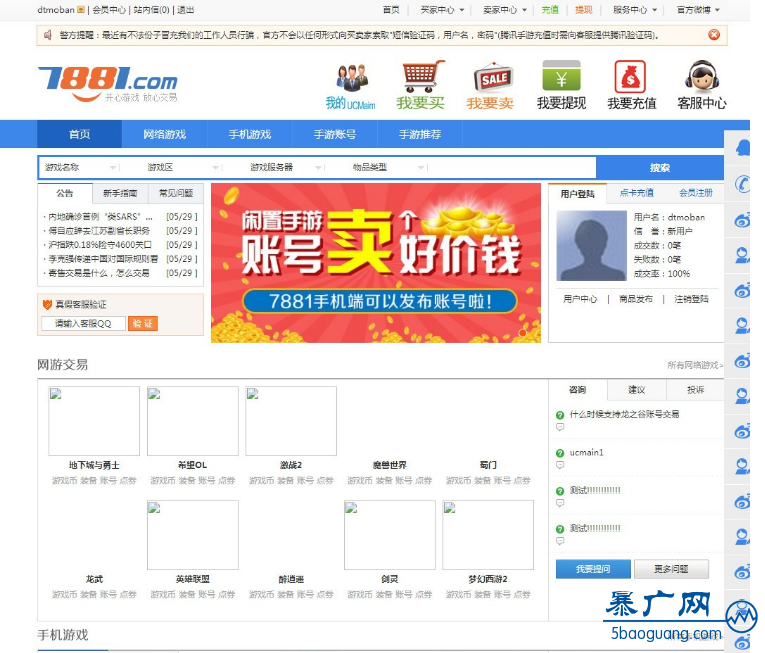Viewport: 765px width, 653px height.
Task: Expand the 买家中心 dropdown menu
Action: point(442,10)
